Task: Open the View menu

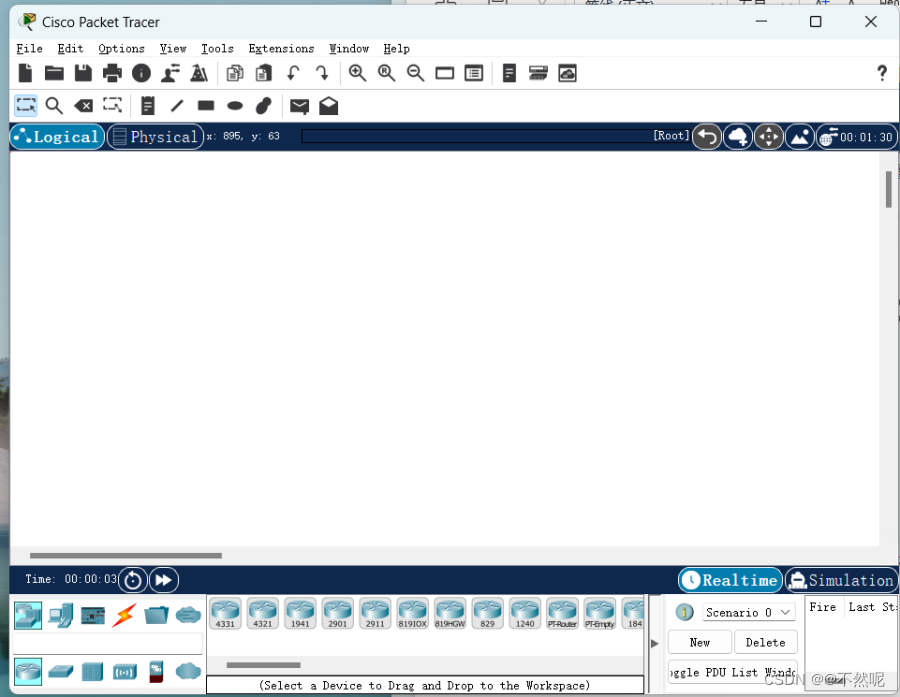Action: 173,48
